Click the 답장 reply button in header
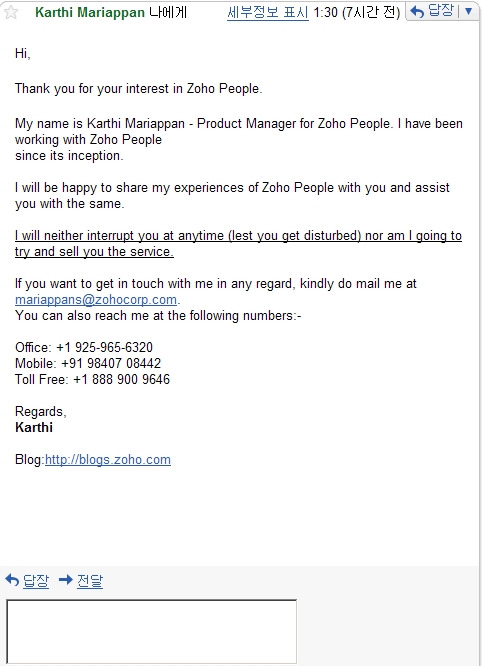The height and width of the screenshot is (666, 482). (x=433, y=11)
